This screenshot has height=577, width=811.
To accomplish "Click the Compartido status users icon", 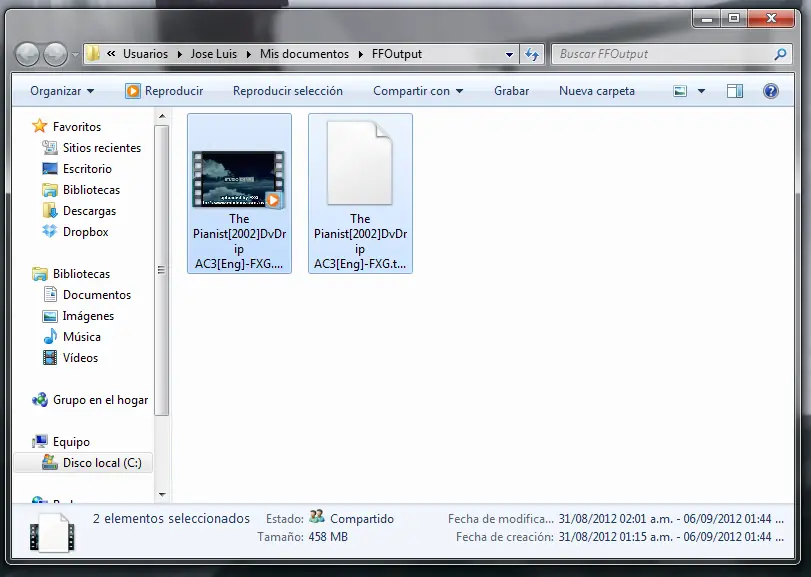I will (x=317, y=517).
